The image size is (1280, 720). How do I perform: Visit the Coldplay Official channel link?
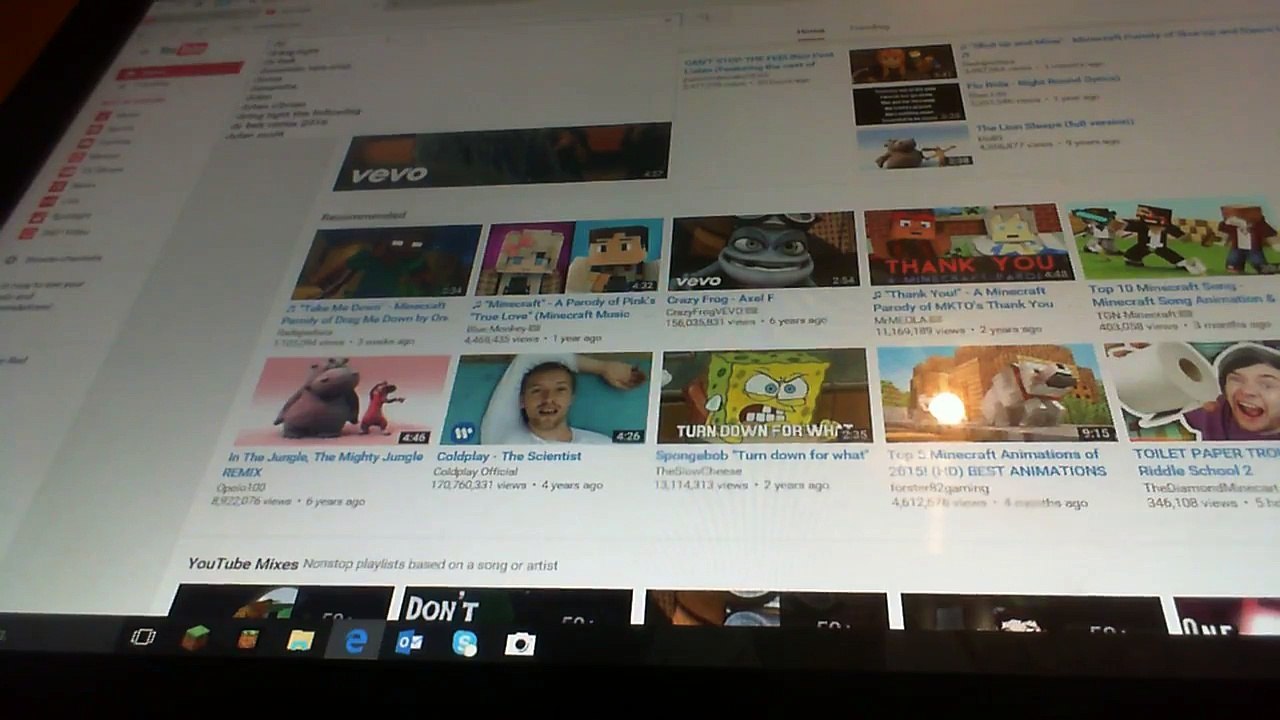pos(476,471)
